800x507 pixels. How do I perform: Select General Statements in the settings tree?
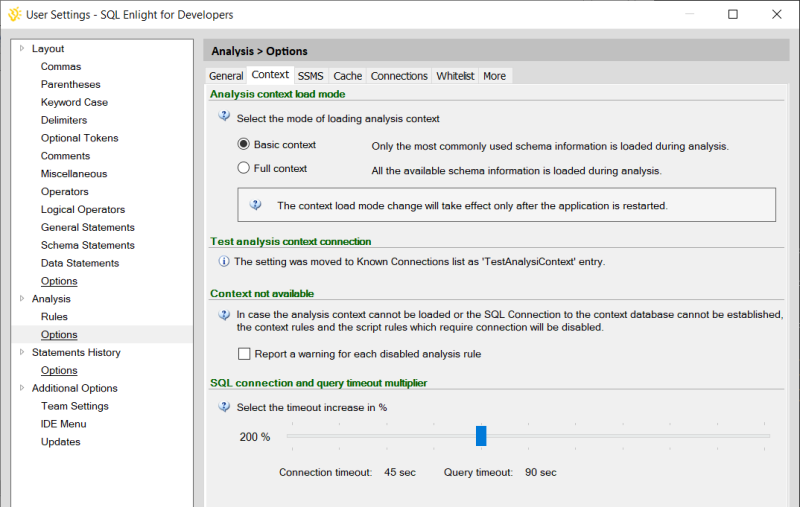tap(88, 227)
